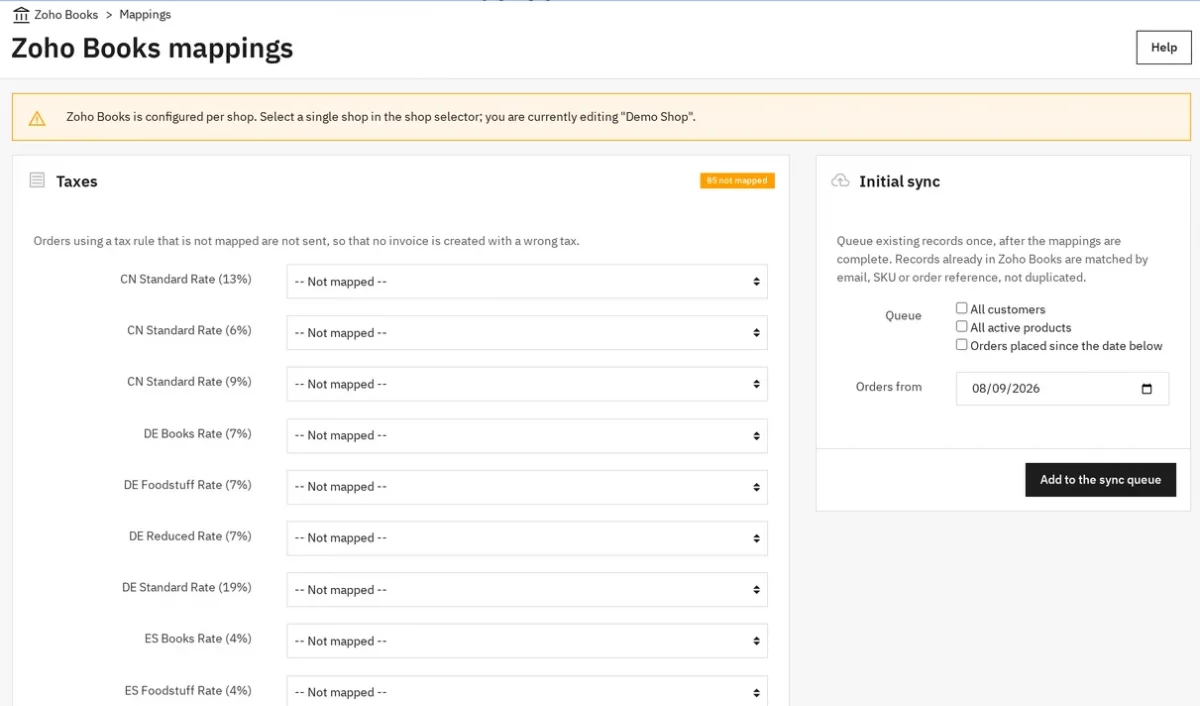The height and width of the screenshot is (706, 1200).
Task: Click the 85 not mapped badge
Action: point(737,181)
